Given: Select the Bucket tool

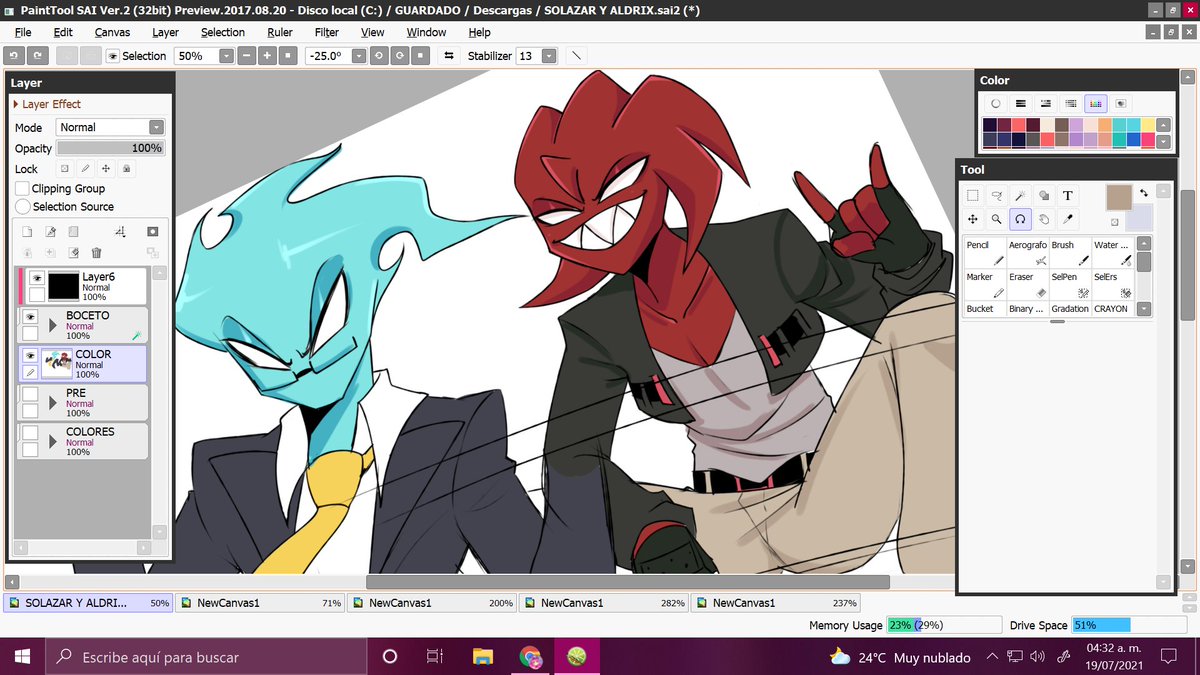Looking at the screenshot, I should [x=985, y=309].
